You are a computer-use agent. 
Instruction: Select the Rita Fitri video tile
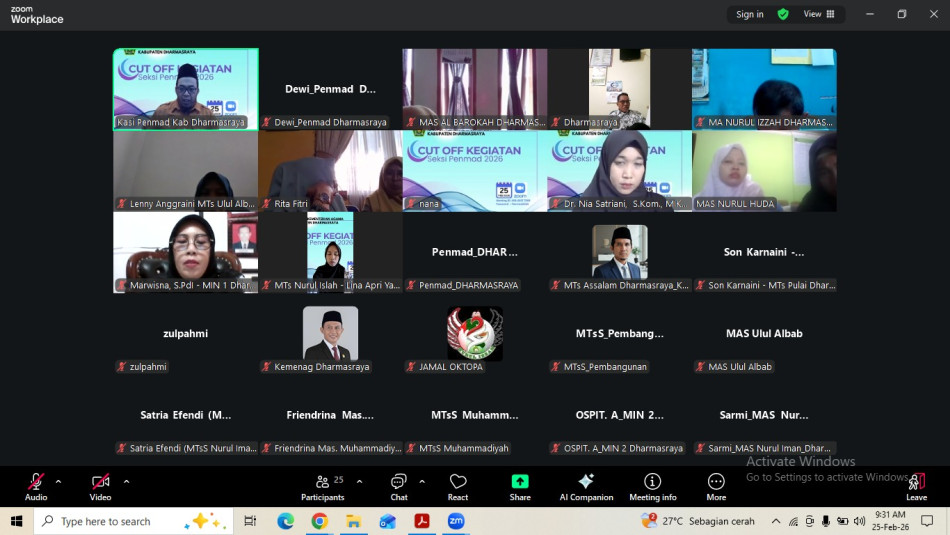[330, 171]
